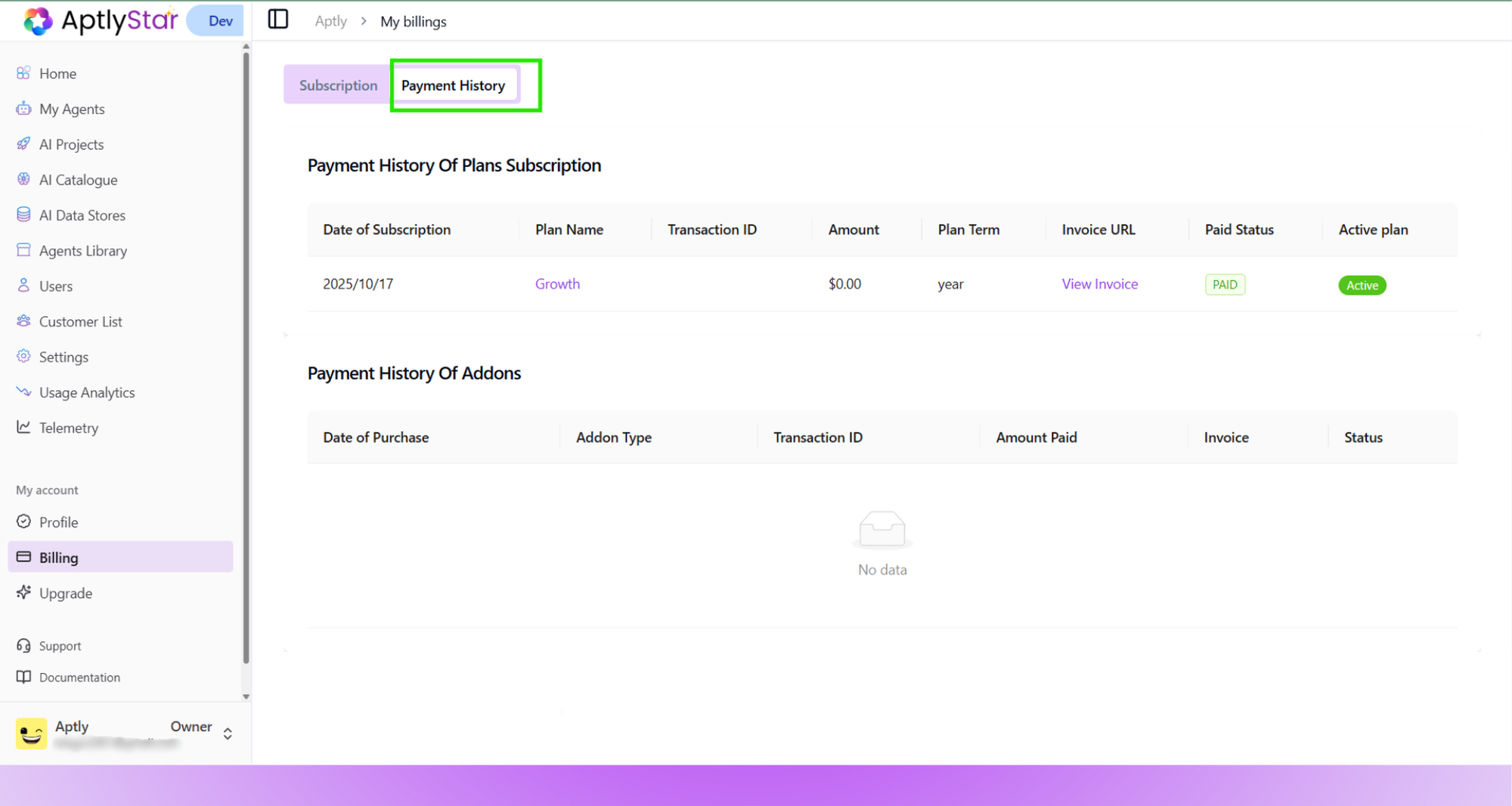The width and height of the screenshot is (1512, 806).
Task: Click the smiley avatar of Aptly account
Action: click(31, 733)
